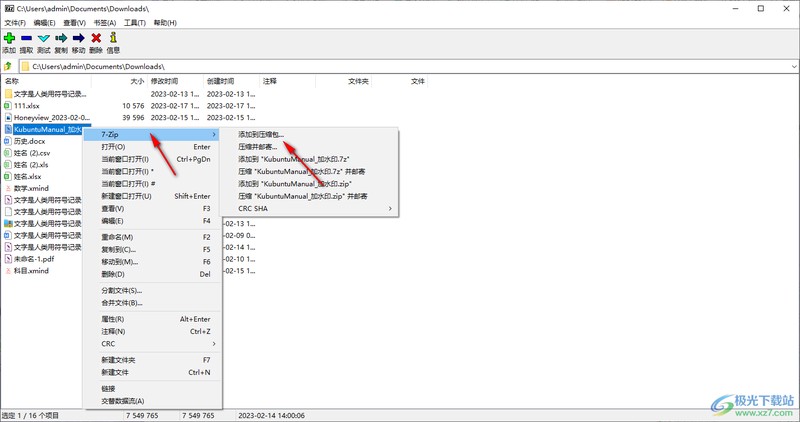This screenshot has width=800, height=422.
Task: Click the red X 删除 toolbar icon
Action: pos(96,38)
